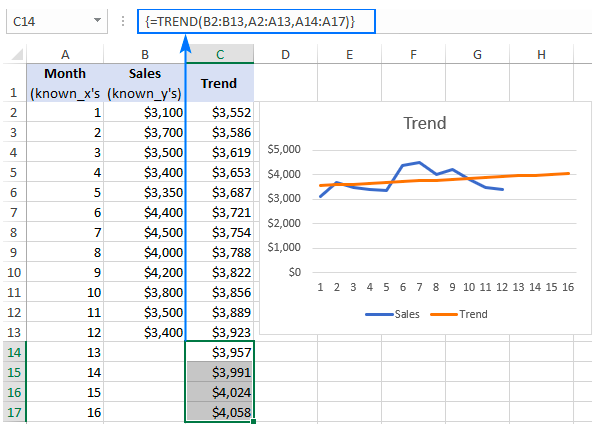The height and width of the screenshot is (428, 601).
Task: Select row 1 header
Action: point(14,83)
